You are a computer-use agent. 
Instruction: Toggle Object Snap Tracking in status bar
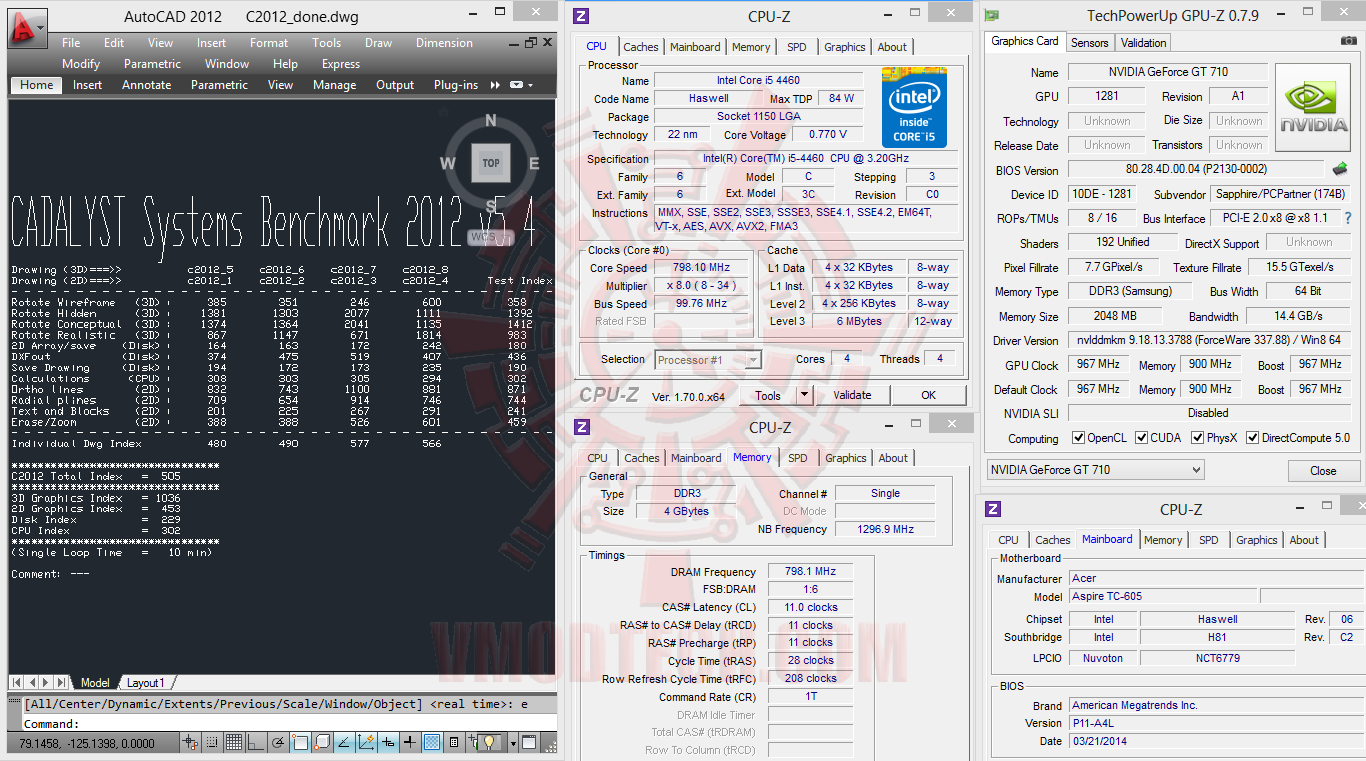(344, 743)
